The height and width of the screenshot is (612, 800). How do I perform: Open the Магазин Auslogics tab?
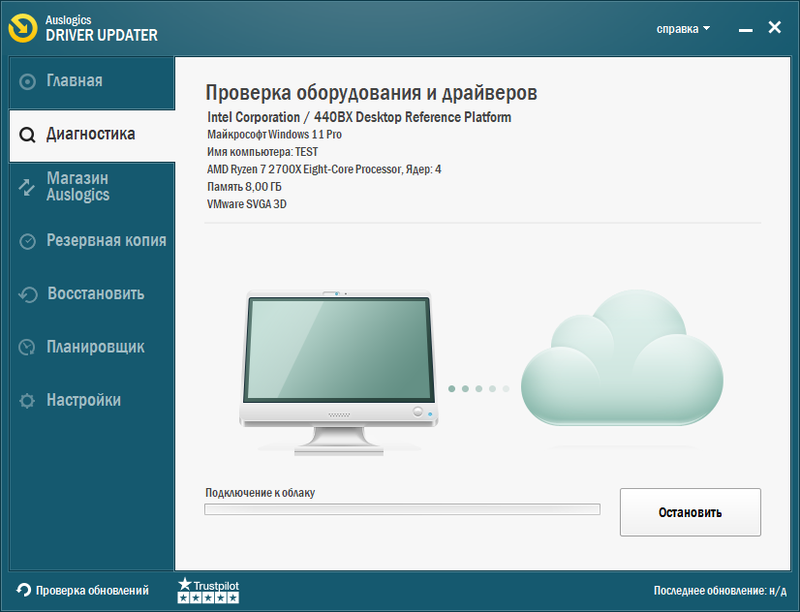click(x=92, y=187)
